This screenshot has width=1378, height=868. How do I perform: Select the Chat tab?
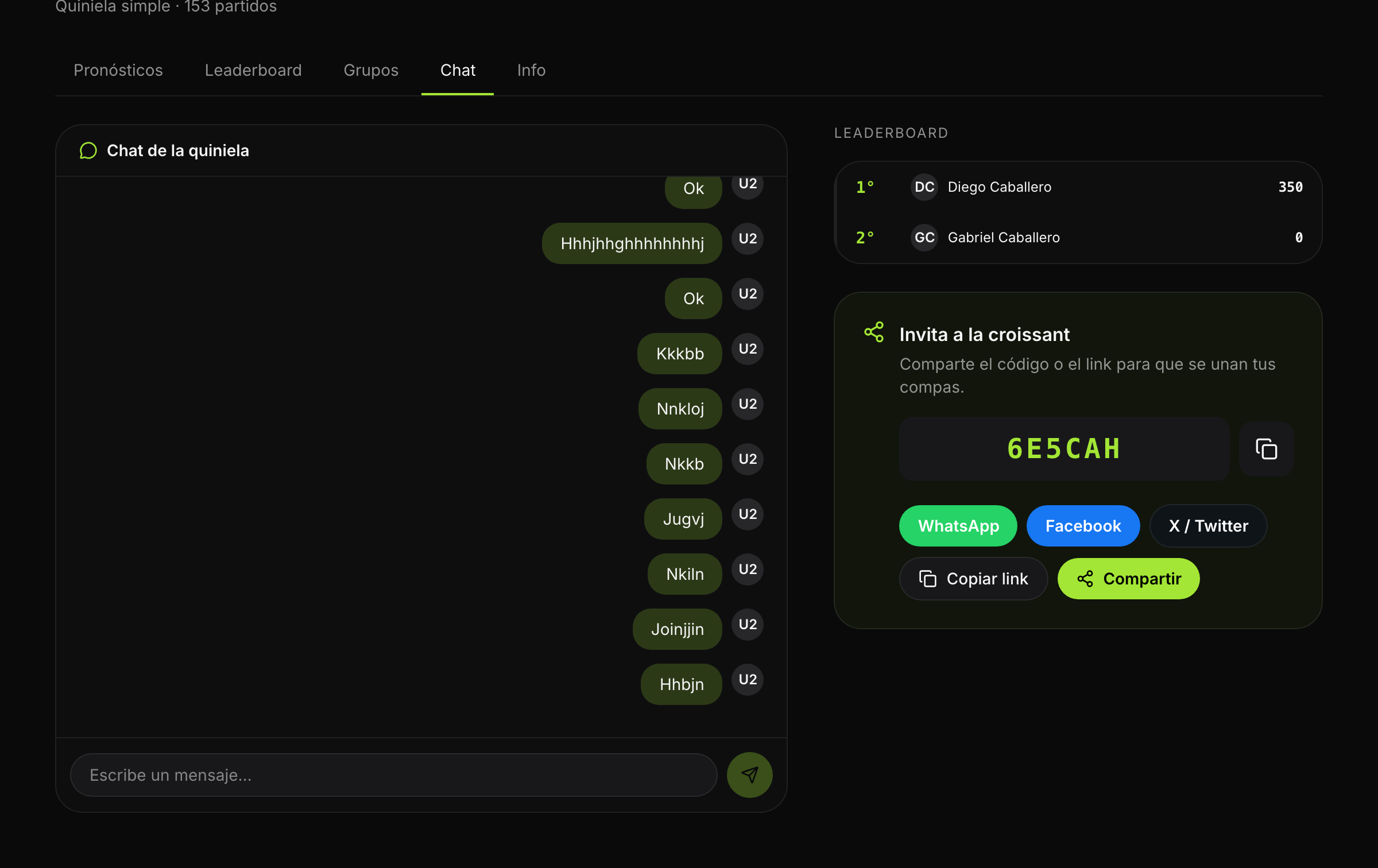pos(458,70)
